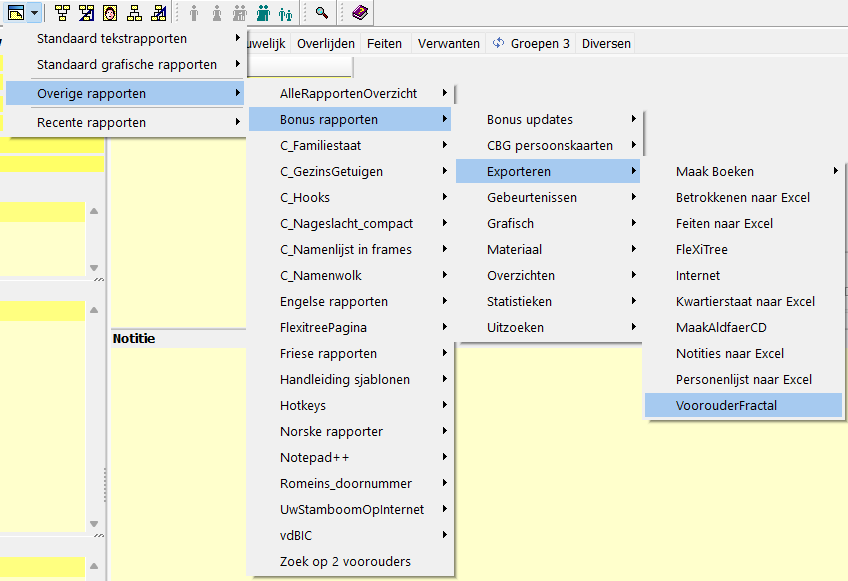Open the Verwanten tab
The width and height of the screenshot is (848, 581).
(448, 44)
